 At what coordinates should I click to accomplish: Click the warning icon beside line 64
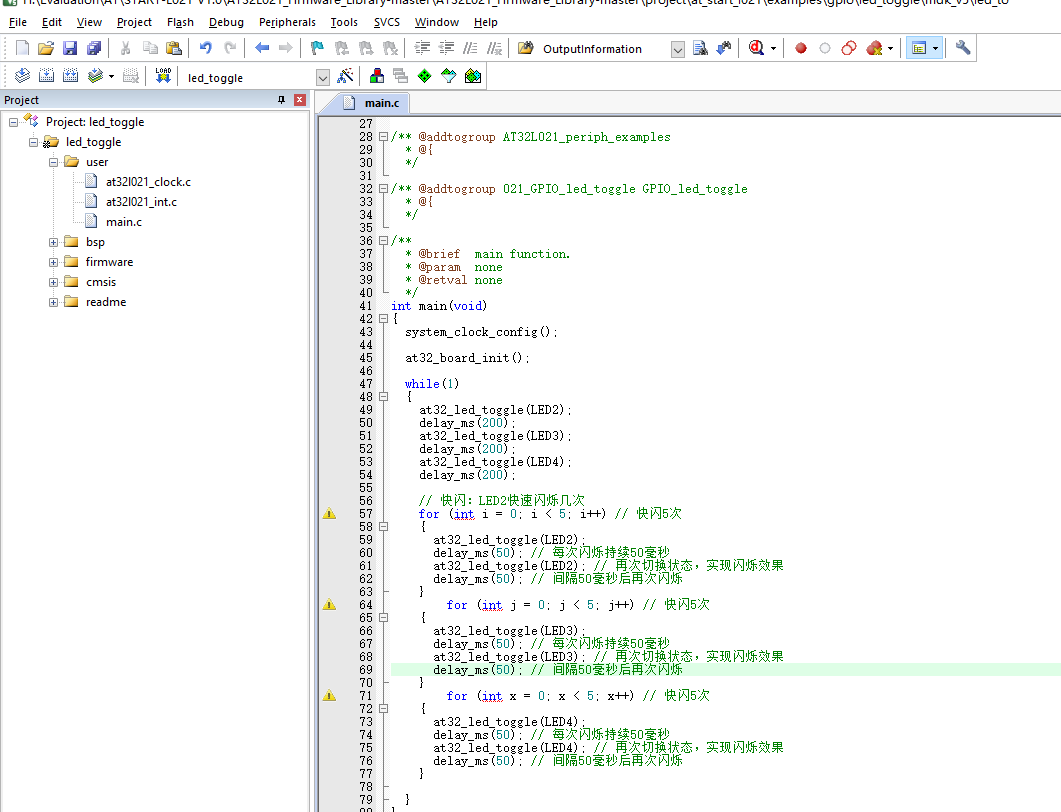(330, 604)
